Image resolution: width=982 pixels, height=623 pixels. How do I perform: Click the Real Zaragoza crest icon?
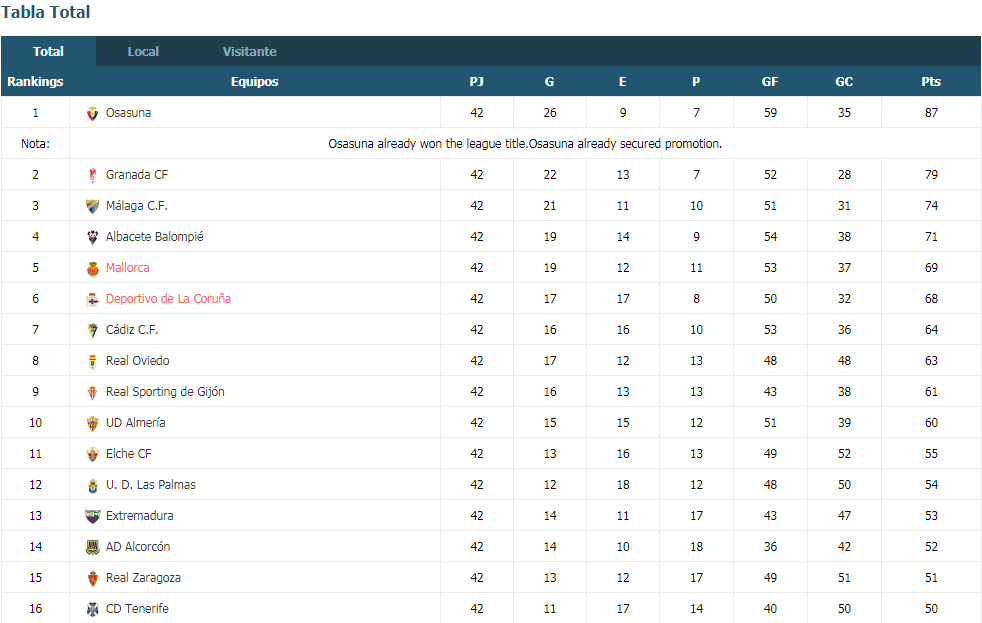pyautogui.click(x=93, y=578)
